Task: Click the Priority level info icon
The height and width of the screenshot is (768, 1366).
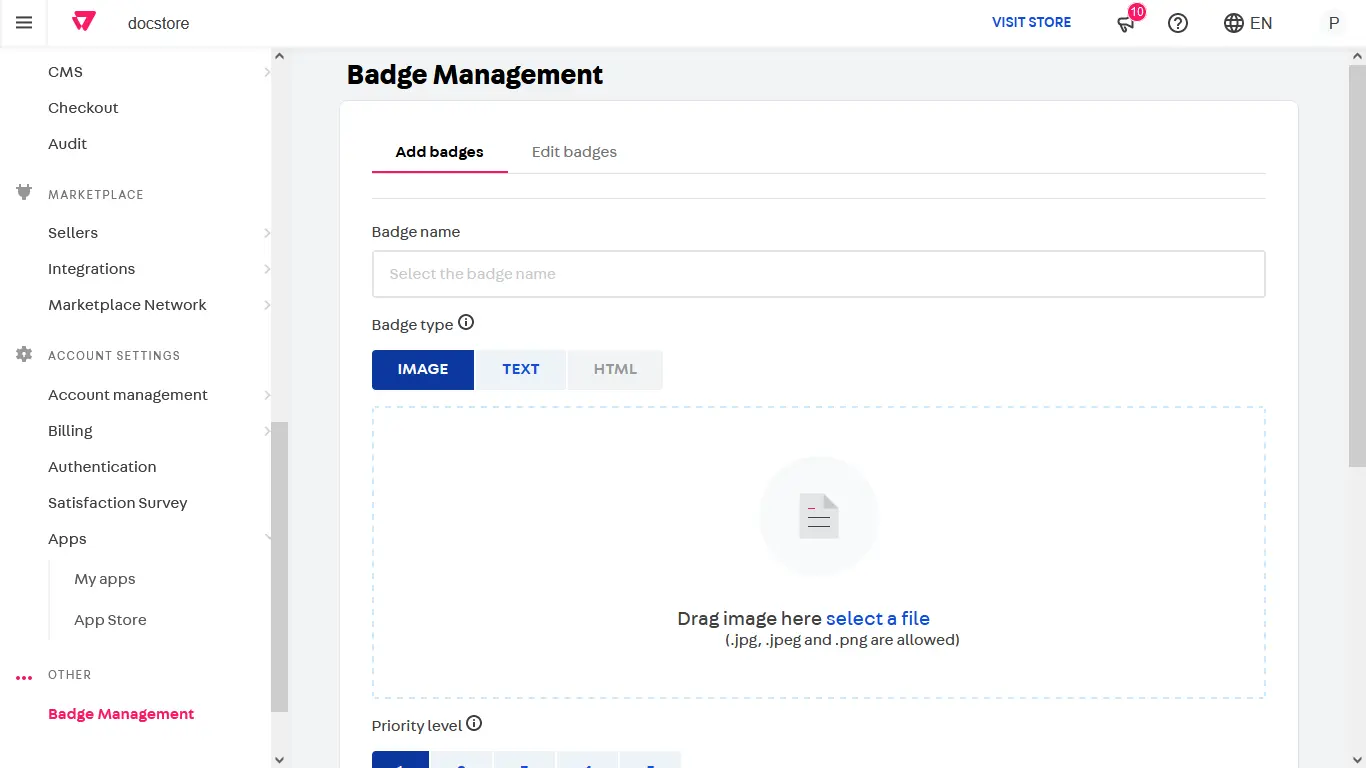Action: coord(474,724)
